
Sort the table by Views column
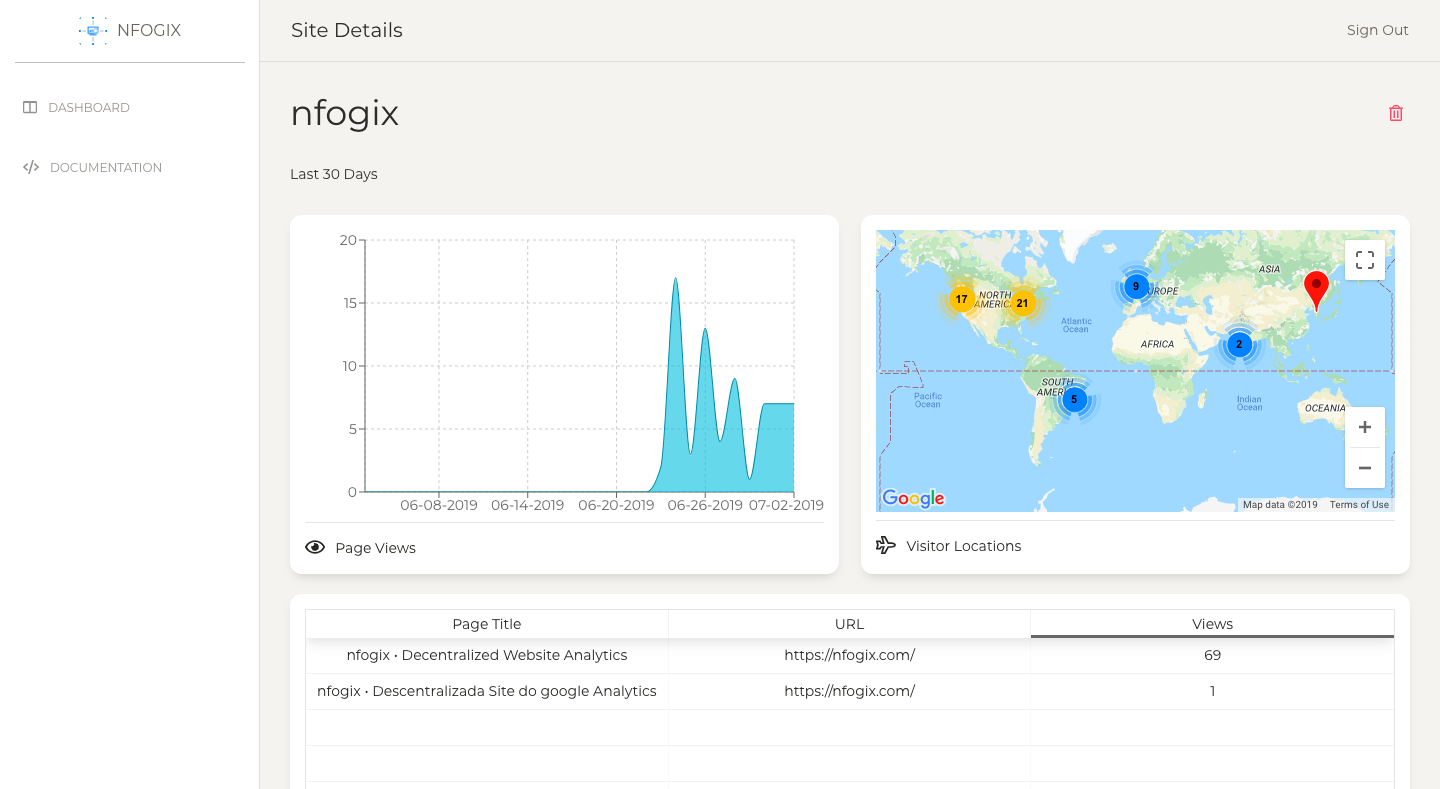coord(1212,624)
